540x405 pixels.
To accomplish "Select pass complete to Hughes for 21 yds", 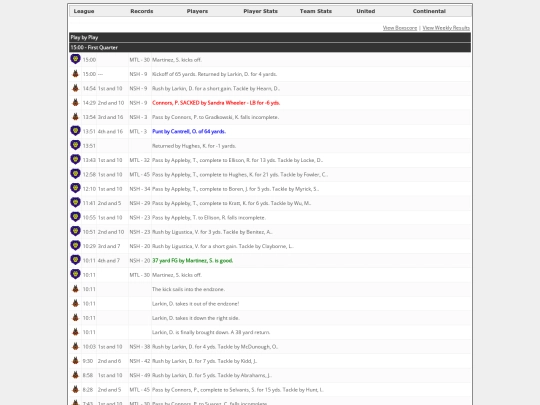I will pos(240,175).
